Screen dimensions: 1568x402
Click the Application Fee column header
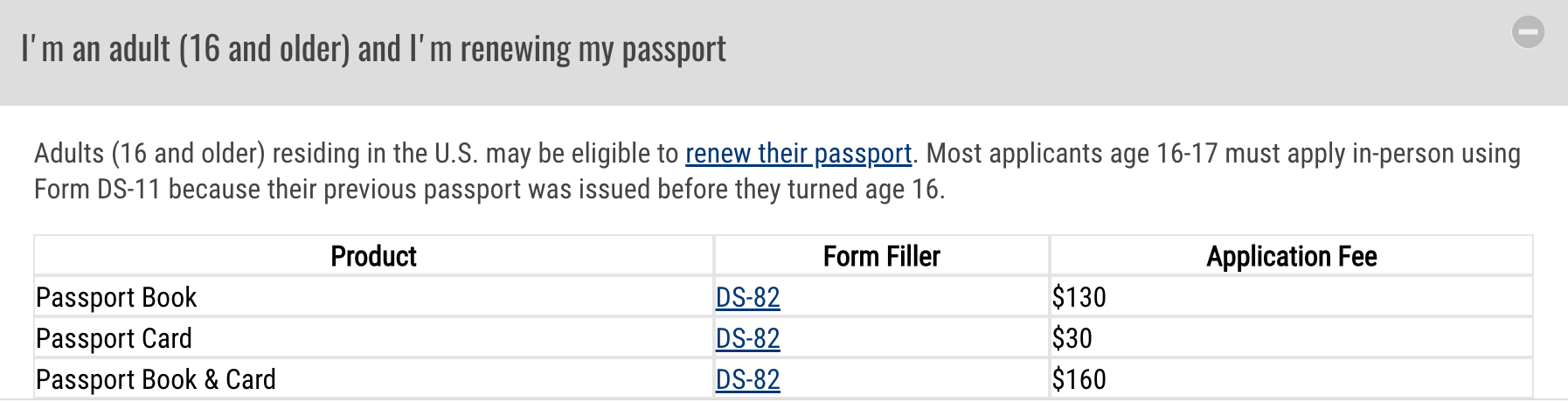click(1291, 256)
